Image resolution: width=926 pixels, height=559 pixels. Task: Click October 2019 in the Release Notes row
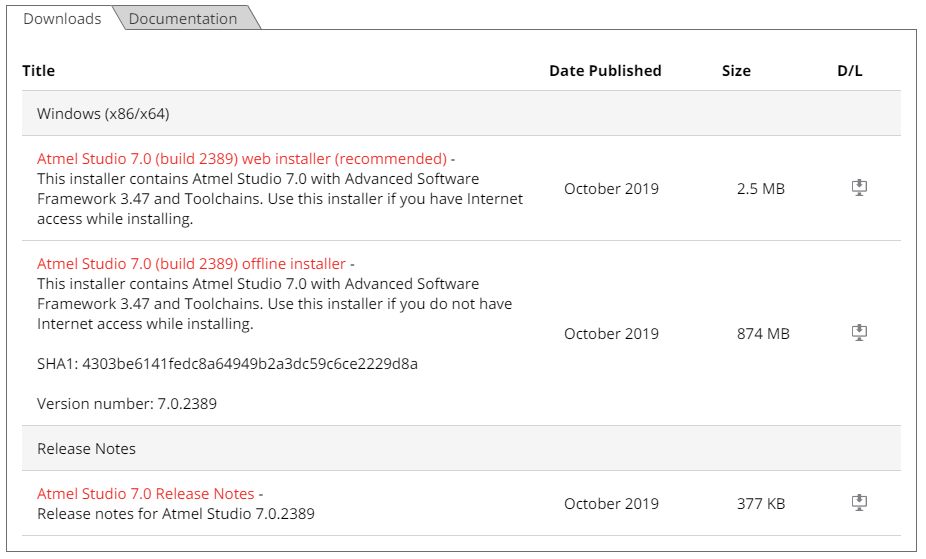pos(611,504)
